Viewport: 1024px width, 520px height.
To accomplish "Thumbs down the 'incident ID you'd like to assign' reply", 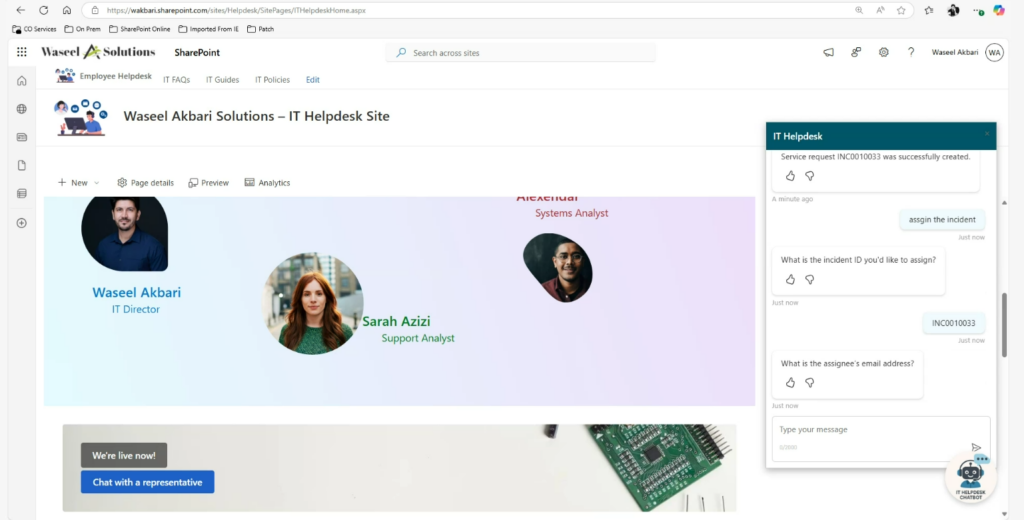I will tap(810, 280).
